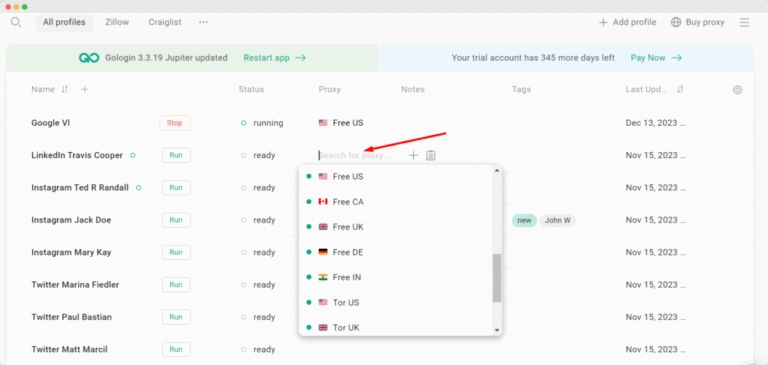Click the table settings gear icon
This screenshot has width=768, height=365.
click(738, 90)
